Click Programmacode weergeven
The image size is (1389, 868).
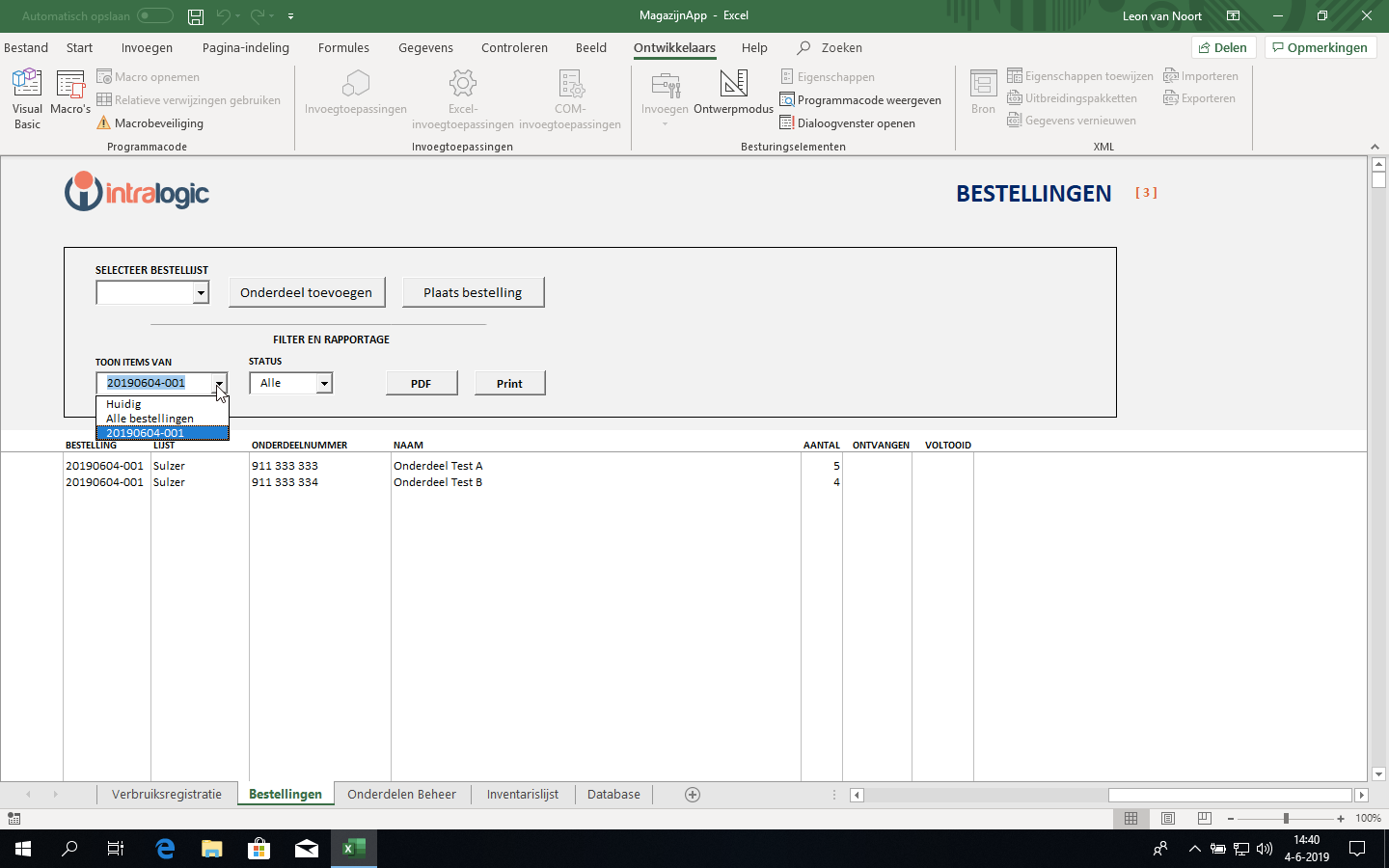pos(859,100)
